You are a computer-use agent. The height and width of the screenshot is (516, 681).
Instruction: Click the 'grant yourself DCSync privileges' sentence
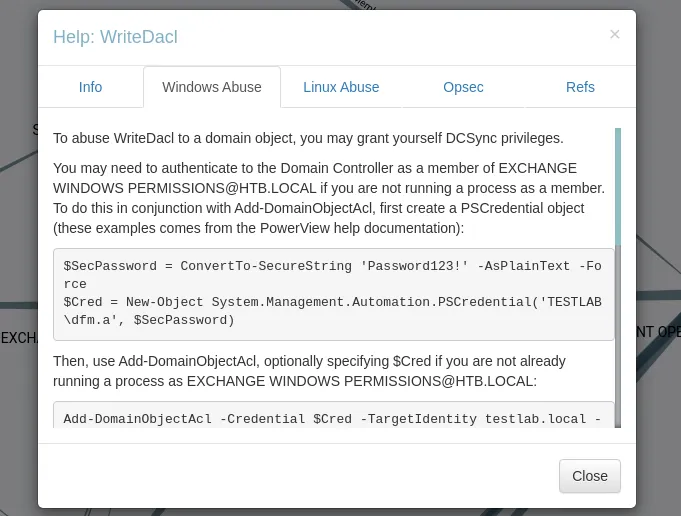(308, 138)
